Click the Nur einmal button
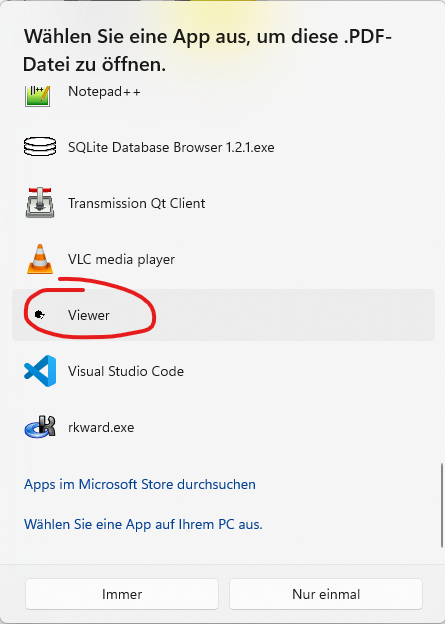 pos(326,594)
